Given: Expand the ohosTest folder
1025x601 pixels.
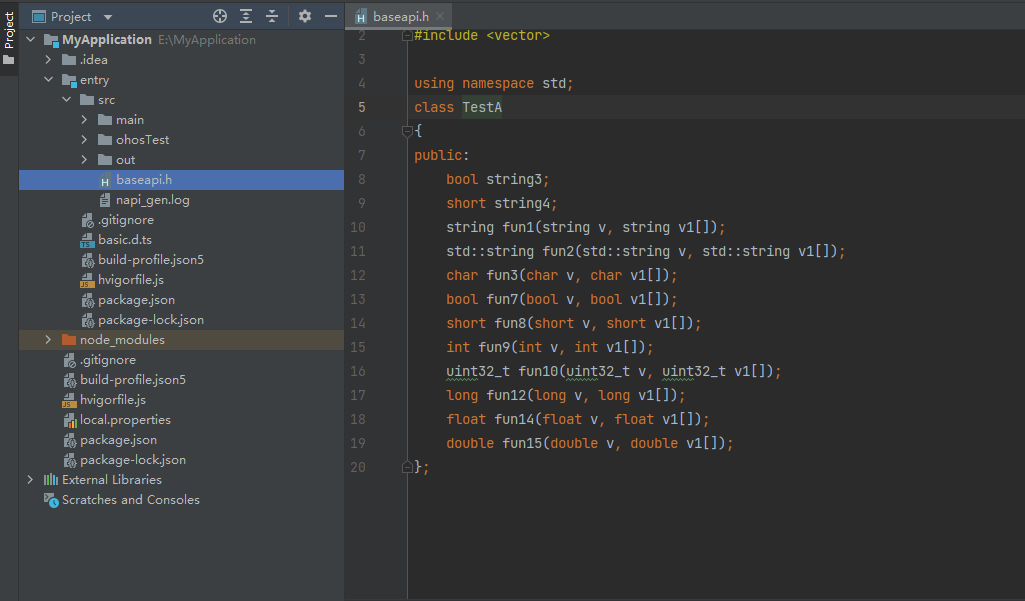Looking at the screenshot, I should coord(85,140).
